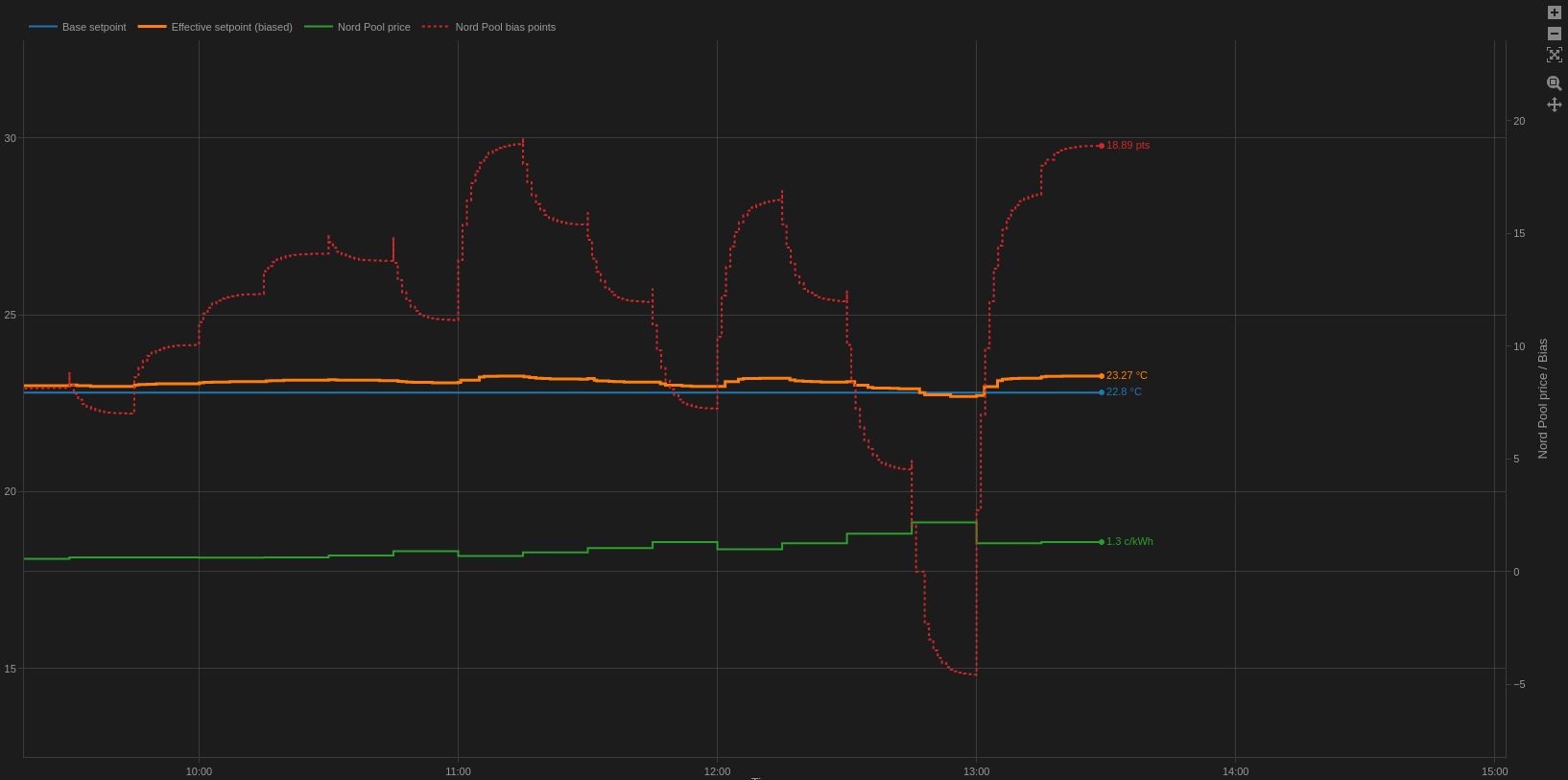Click the 22.8 °C end label
Viewport: 1568px width, 780px height.
1124,392
